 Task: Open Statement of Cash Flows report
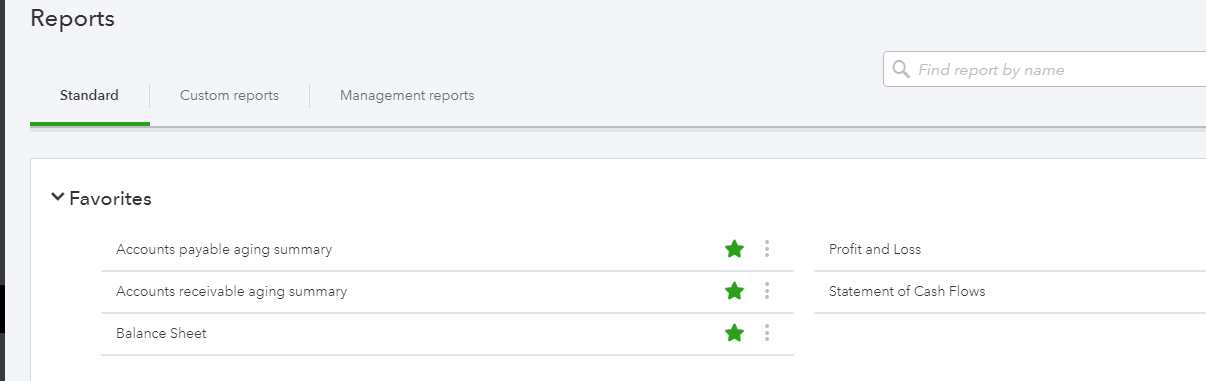[907, 291]
